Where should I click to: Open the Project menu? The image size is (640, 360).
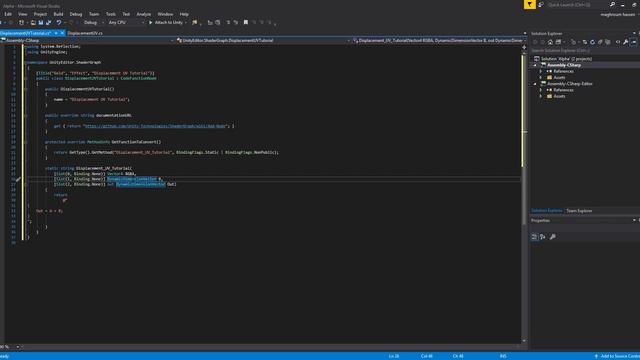(40, 14)
